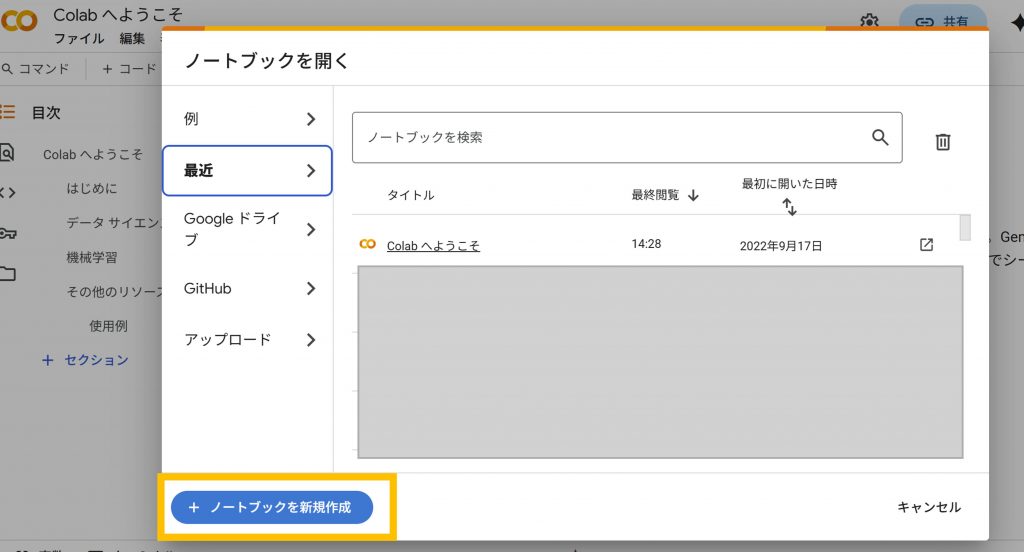Select the Google ドライブ tab
The height and width of the screenshot is (552, 1024).
click(x=248, y=229)
